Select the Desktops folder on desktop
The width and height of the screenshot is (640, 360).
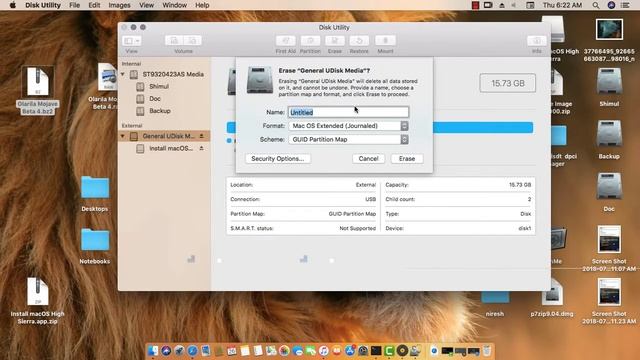(x=95, y=194)
